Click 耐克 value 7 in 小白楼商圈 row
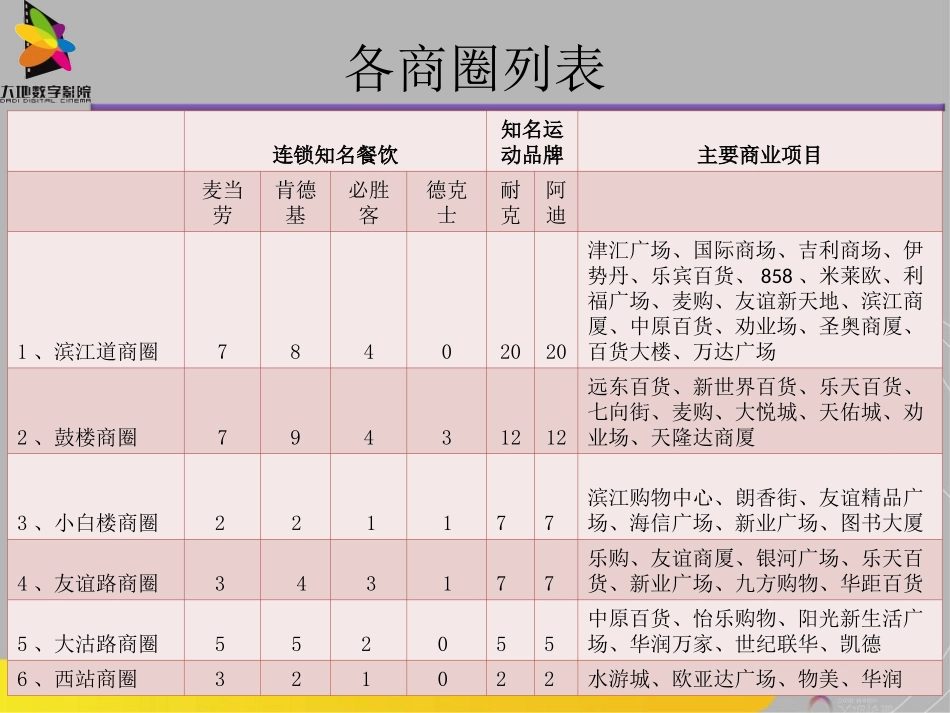Image resolution: width=950 pixels, height=713 pixels. tap(501, 523)
